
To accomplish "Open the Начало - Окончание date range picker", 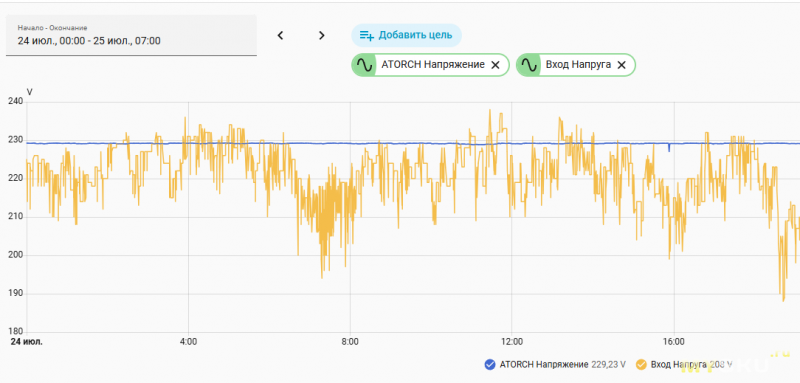I will [131, 35].
